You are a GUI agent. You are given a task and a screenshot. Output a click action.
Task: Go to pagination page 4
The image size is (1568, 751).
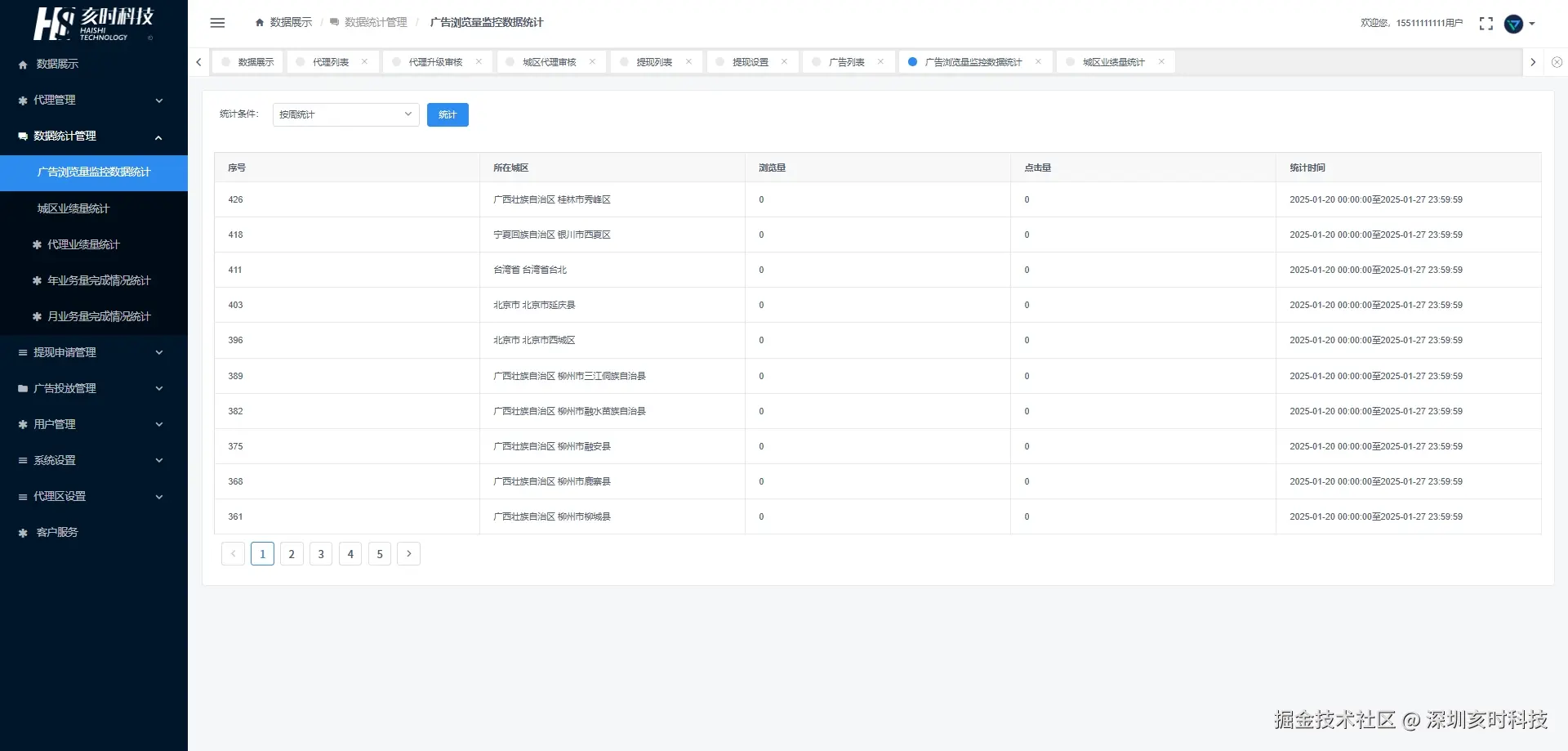(x=350, y=554)
